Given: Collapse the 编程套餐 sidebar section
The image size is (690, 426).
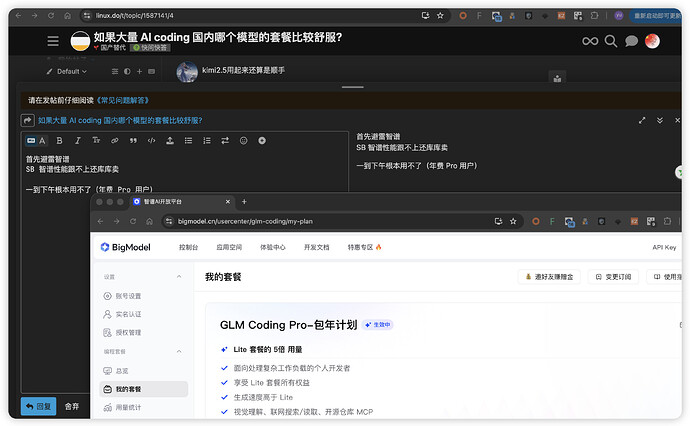Looking at the screenshot, I should pyautogui.click(x=179, y=352).
